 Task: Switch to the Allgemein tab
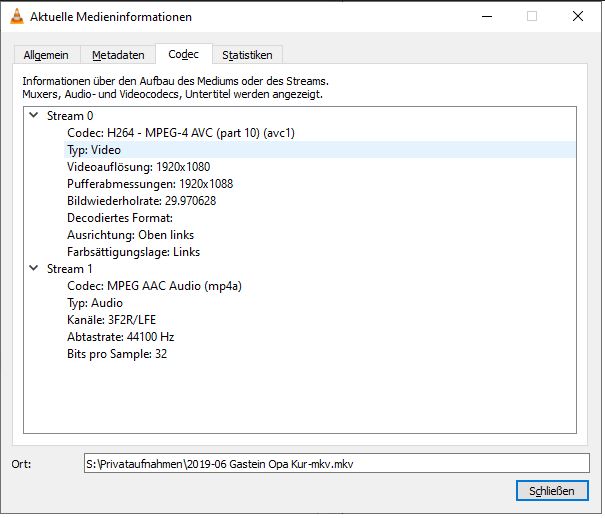[x=46, y=55]
